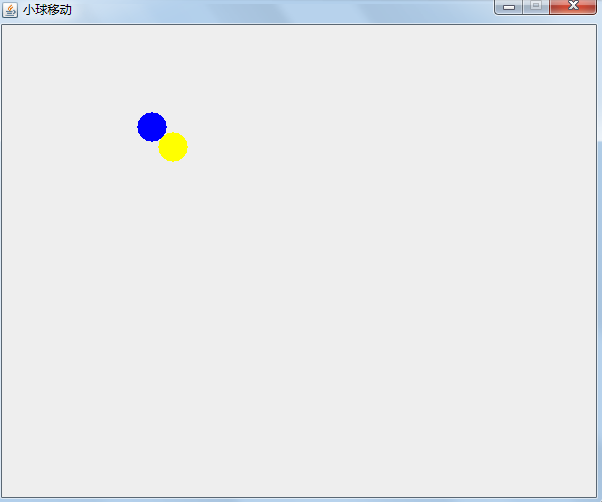The image size is (602, 502).
Task: Click the yellow ball
Action: point(173,147)
